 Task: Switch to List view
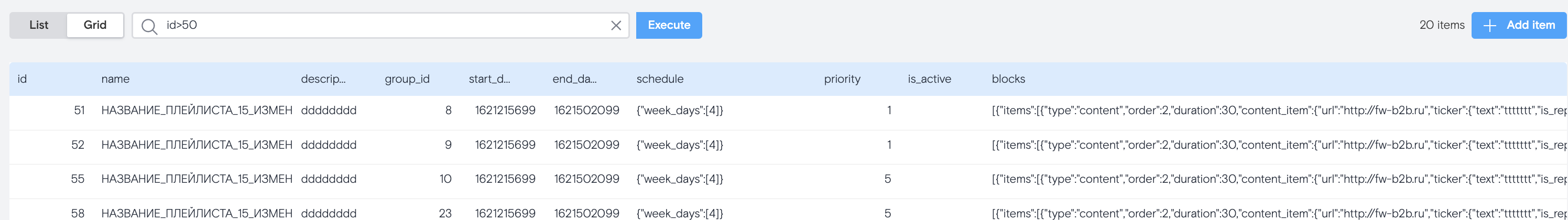38,25
